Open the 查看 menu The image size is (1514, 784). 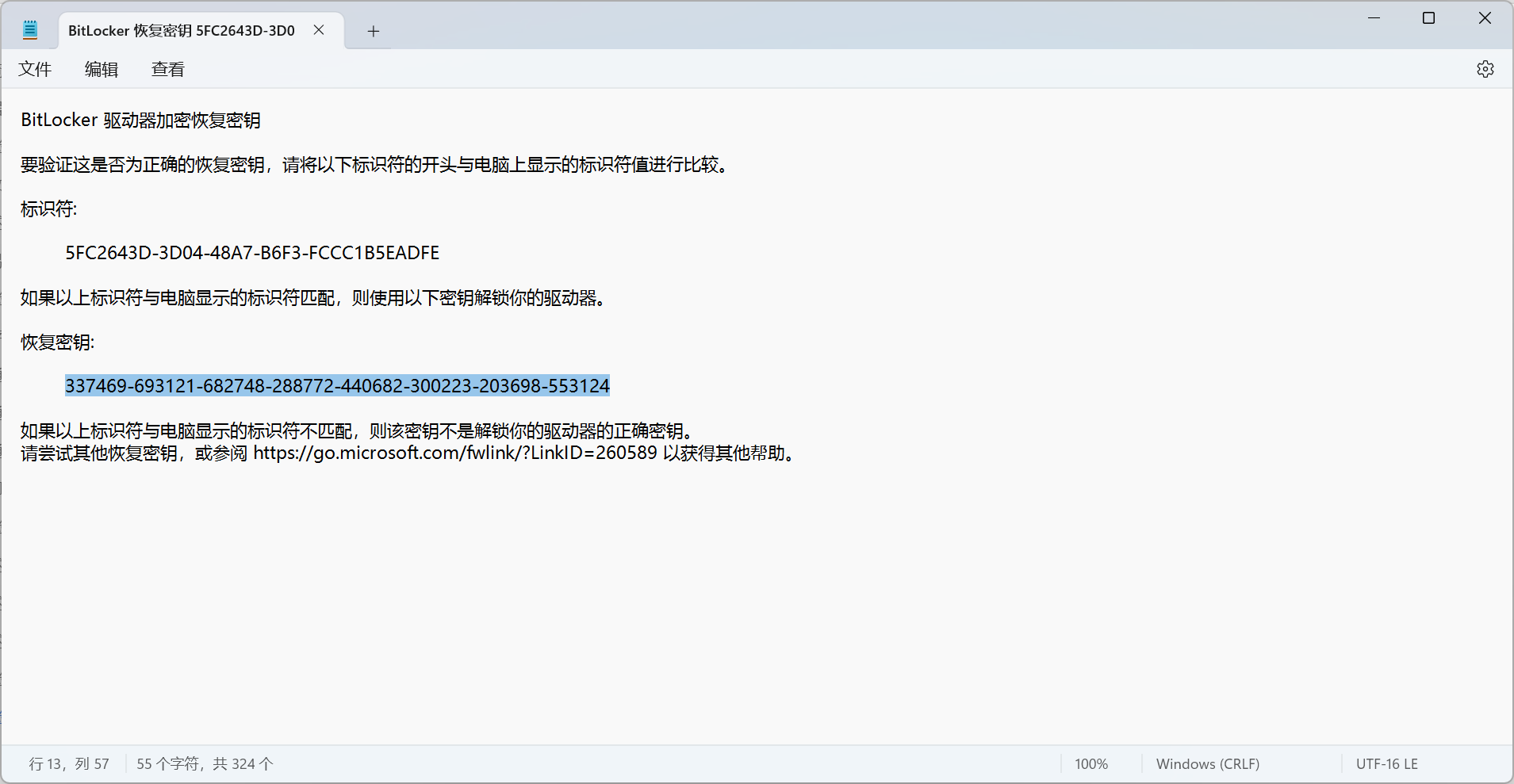[x=168, y=70]
